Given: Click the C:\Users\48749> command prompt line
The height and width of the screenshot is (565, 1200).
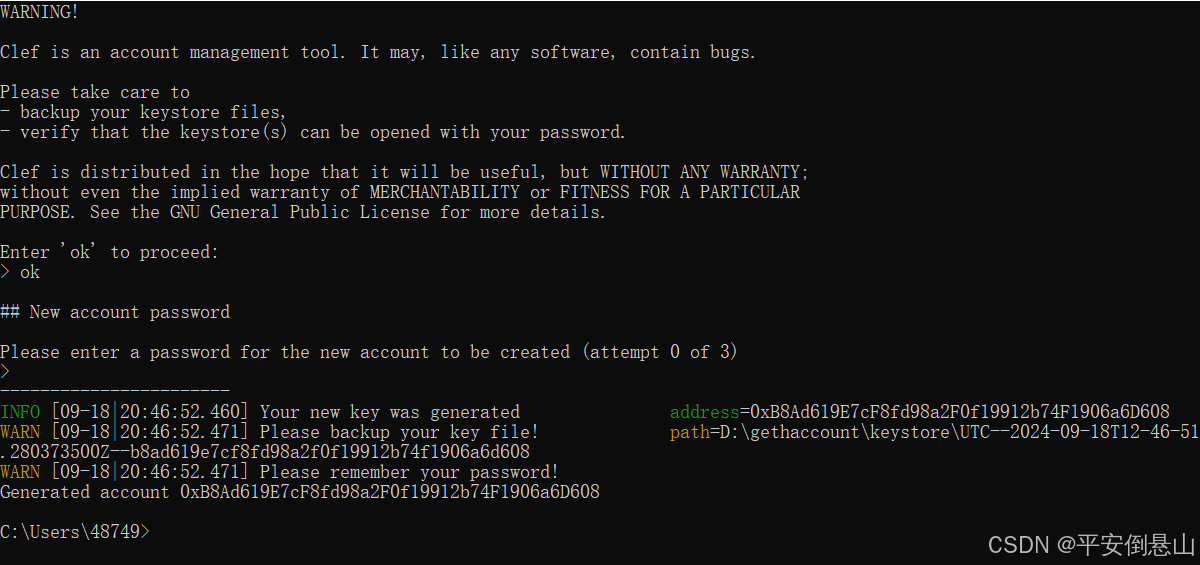Looking at the screenshot, I should [75, 532].
